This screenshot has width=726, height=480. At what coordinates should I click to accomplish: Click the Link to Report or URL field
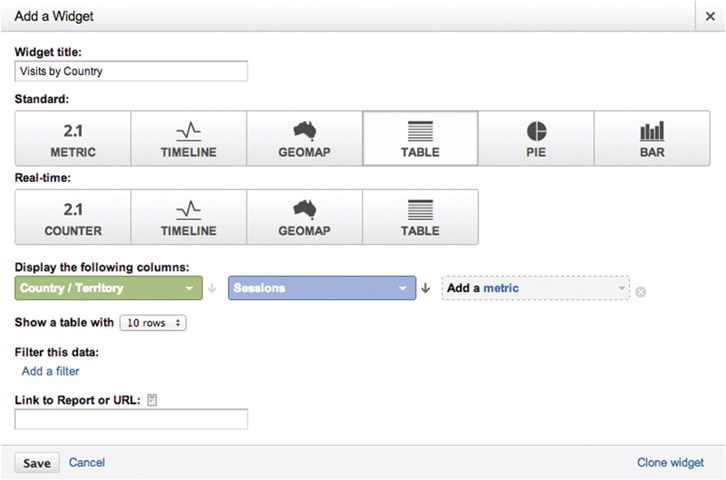[131, 419]
